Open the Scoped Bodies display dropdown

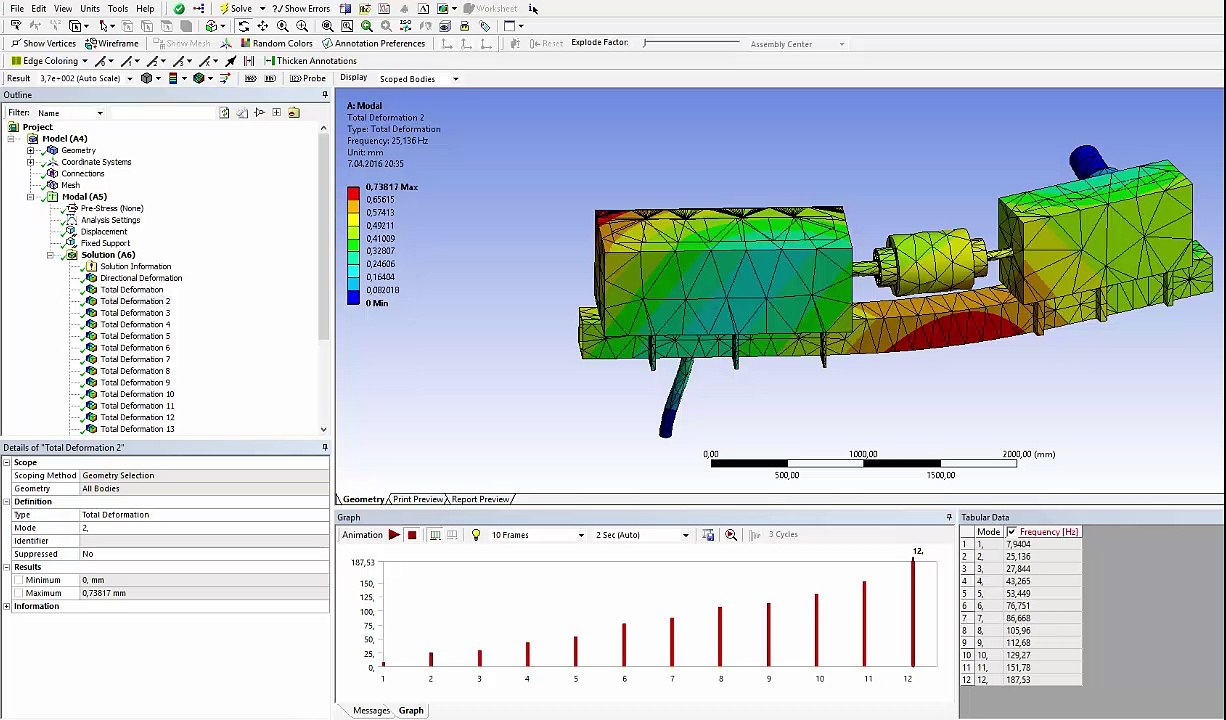(x=455, y=79)
